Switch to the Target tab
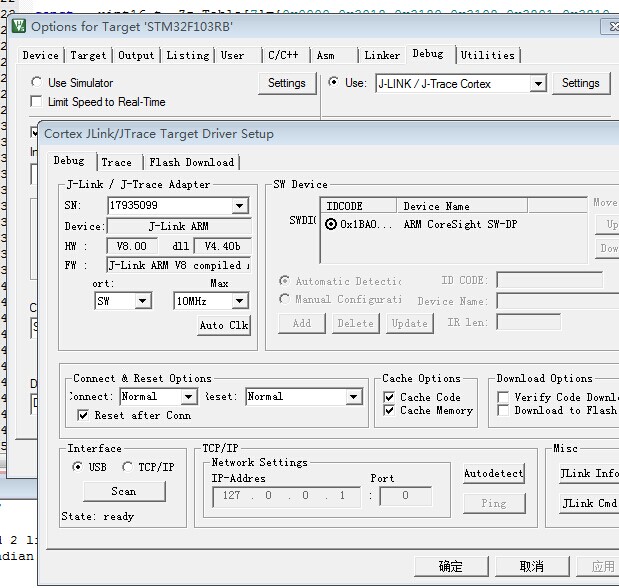619x588 pixels. click(x=88, y=55)
